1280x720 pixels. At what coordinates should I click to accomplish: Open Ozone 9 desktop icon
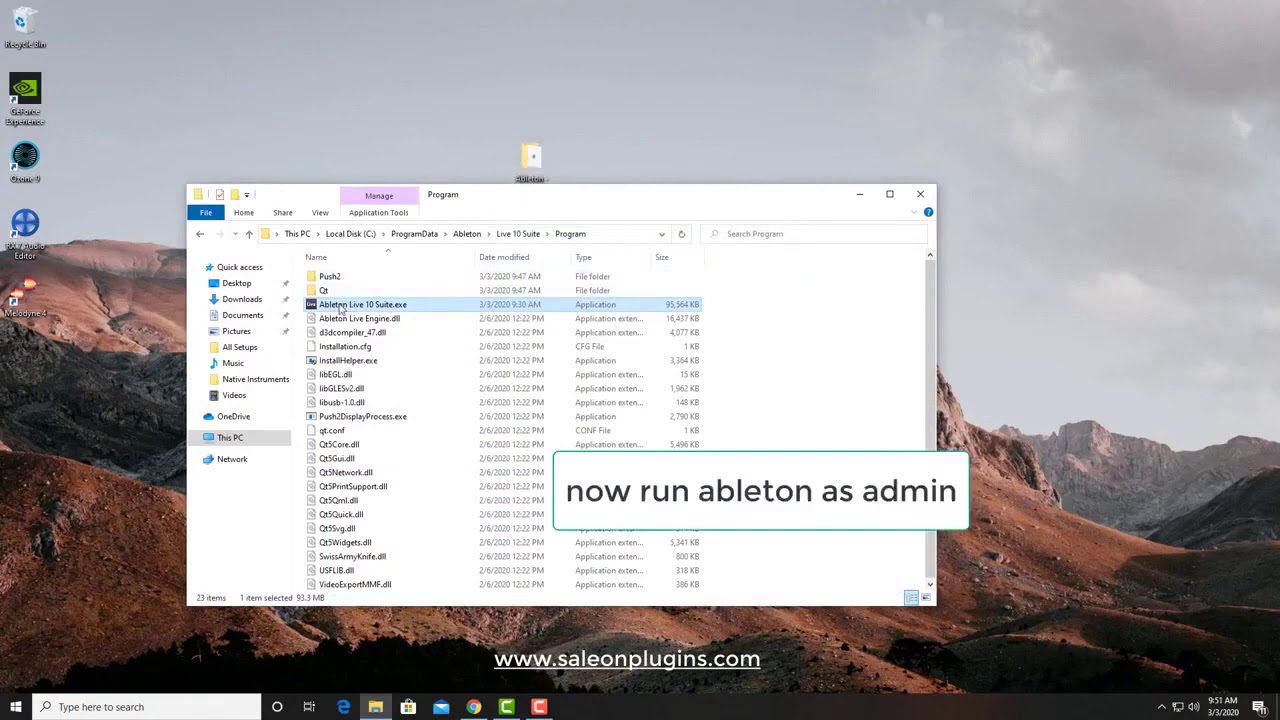coord(25,164)
